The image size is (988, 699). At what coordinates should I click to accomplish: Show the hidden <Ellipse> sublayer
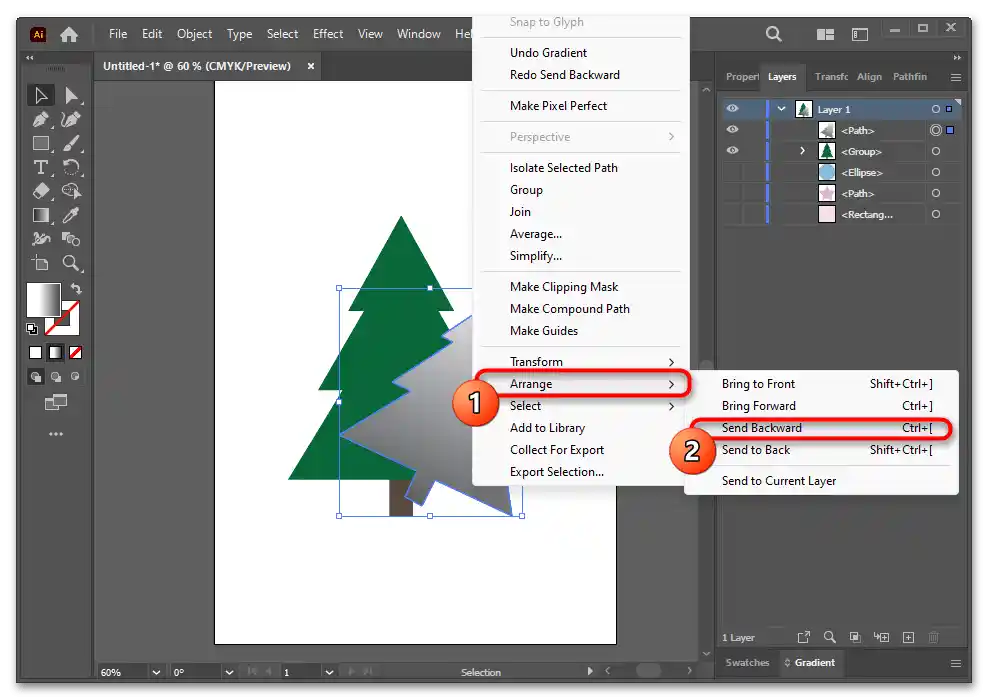732,172
